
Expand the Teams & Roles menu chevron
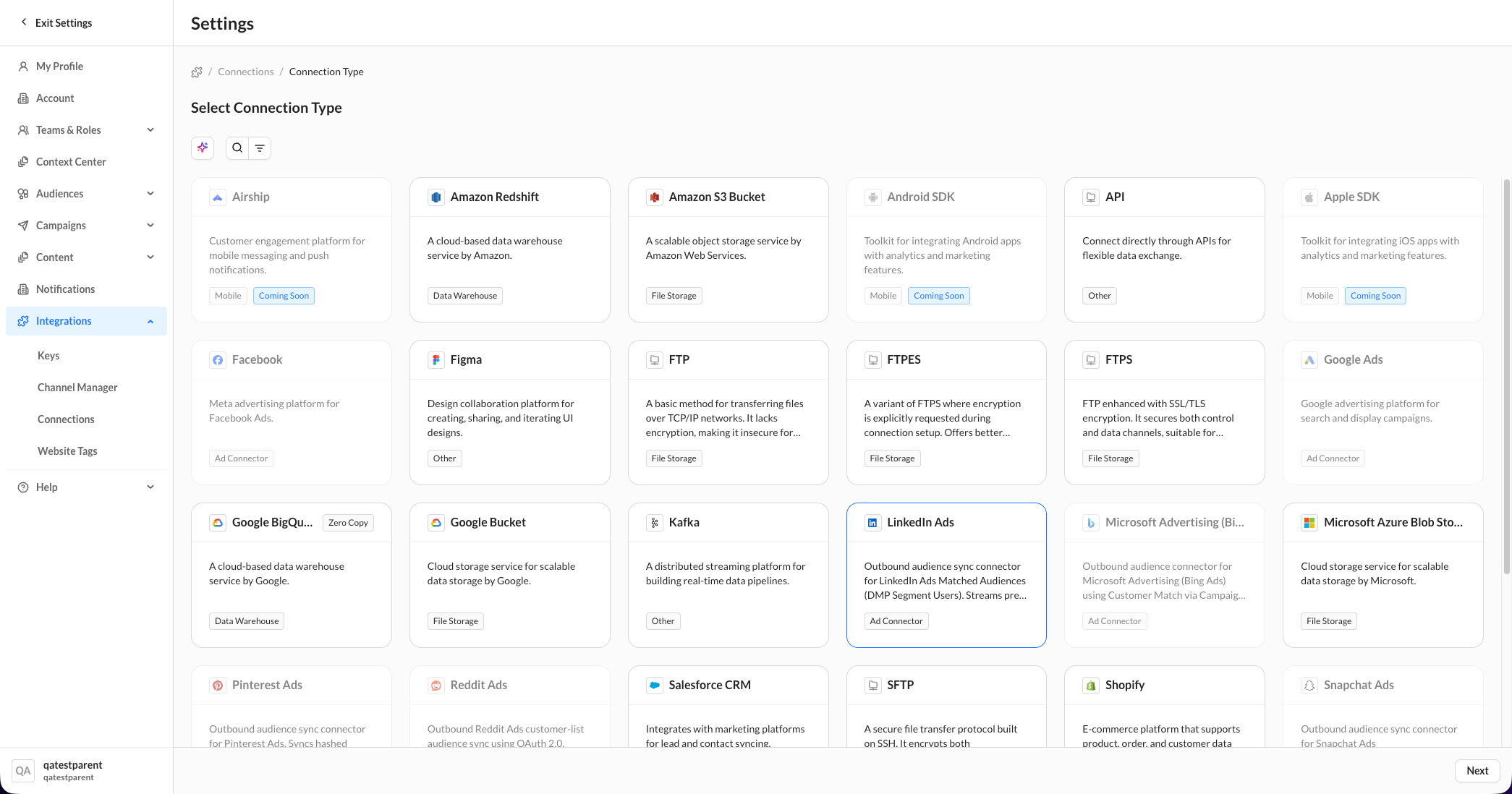pyautogui.click(x=150, y=130)
